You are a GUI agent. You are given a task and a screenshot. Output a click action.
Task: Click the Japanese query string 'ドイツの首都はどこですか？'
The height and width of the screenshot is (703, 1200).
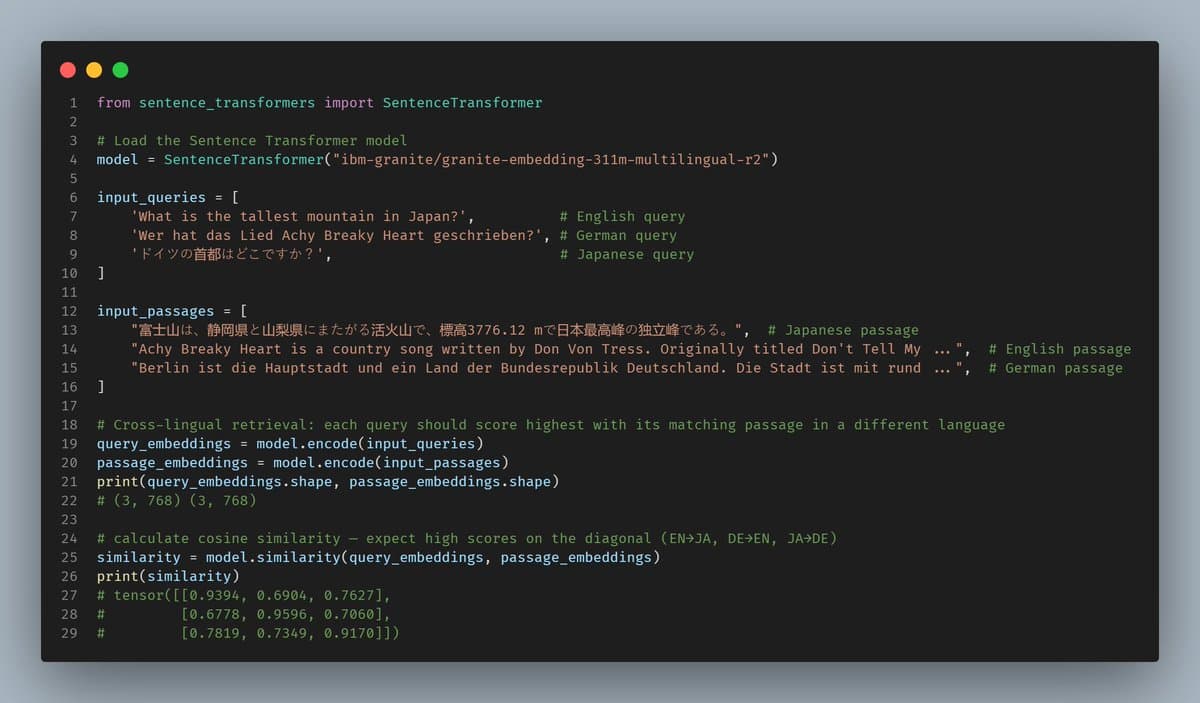click(x=227, y=254)
